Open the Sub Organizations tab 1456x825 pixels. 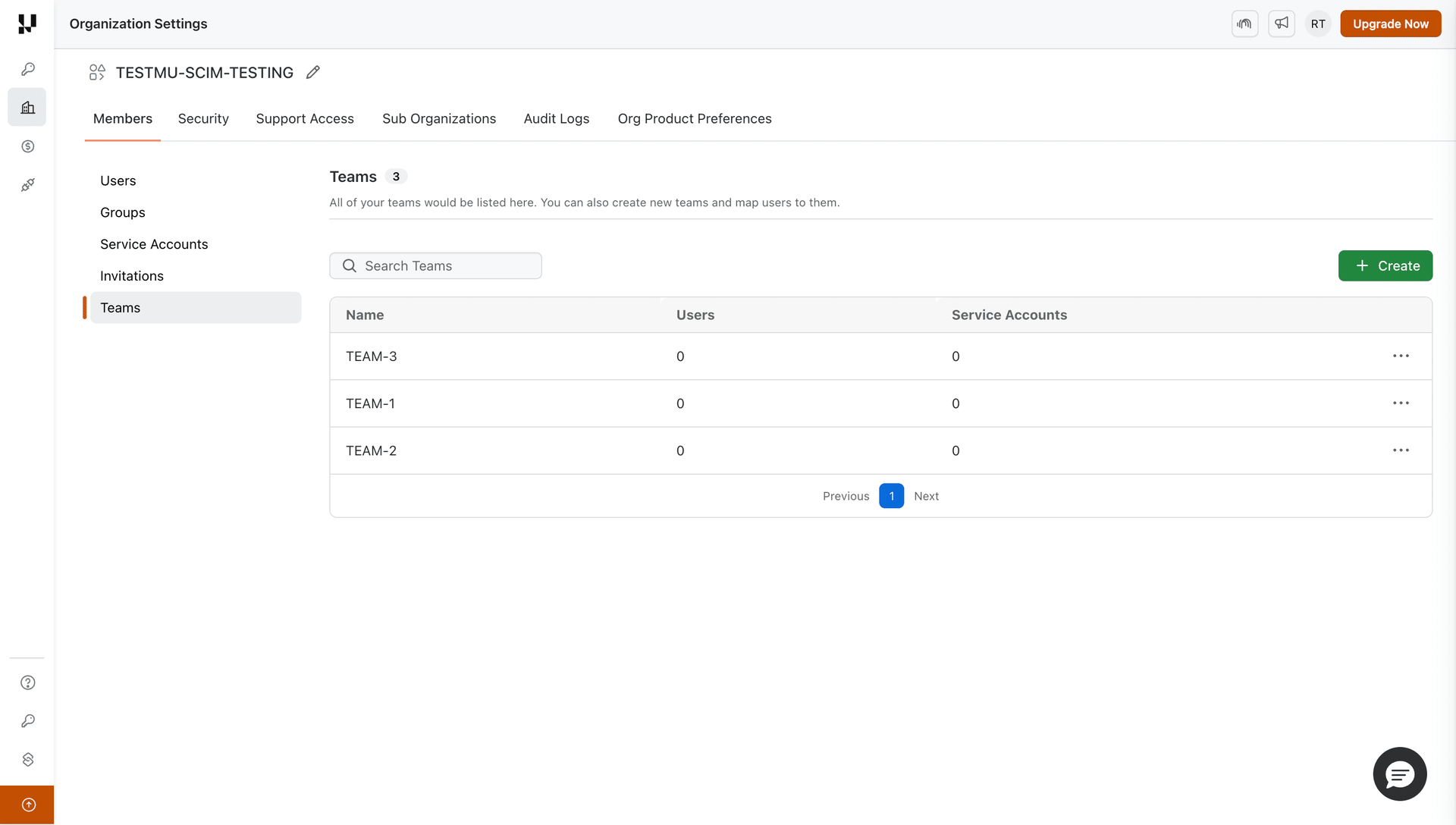(x=439, y=118)
